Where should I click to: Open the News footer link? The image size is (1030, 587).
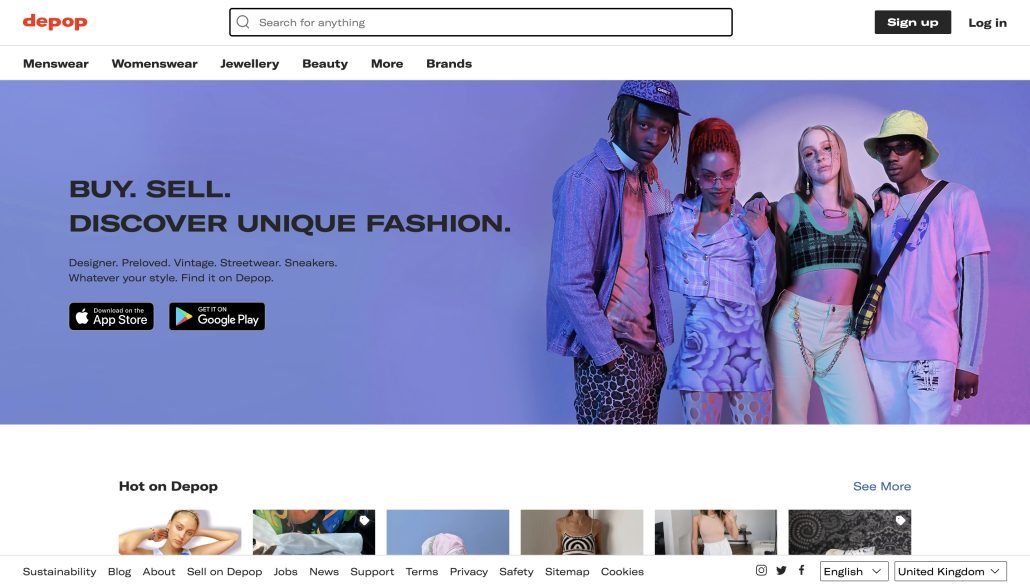pos(324,572)
